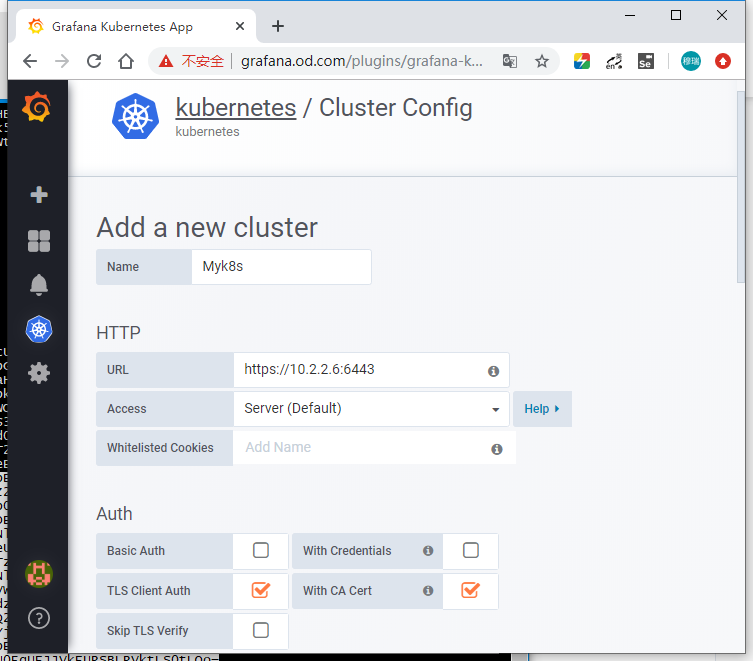Click the info icon beside Whitelisted Cookies
The height and width of the screenshot is (661, 753).
(497, 449)
